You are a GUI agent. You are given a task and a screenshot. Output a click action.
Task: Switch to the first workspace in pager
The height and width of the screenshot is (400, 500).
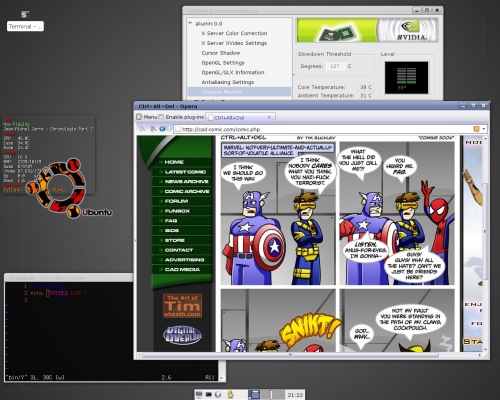[254, 395]
